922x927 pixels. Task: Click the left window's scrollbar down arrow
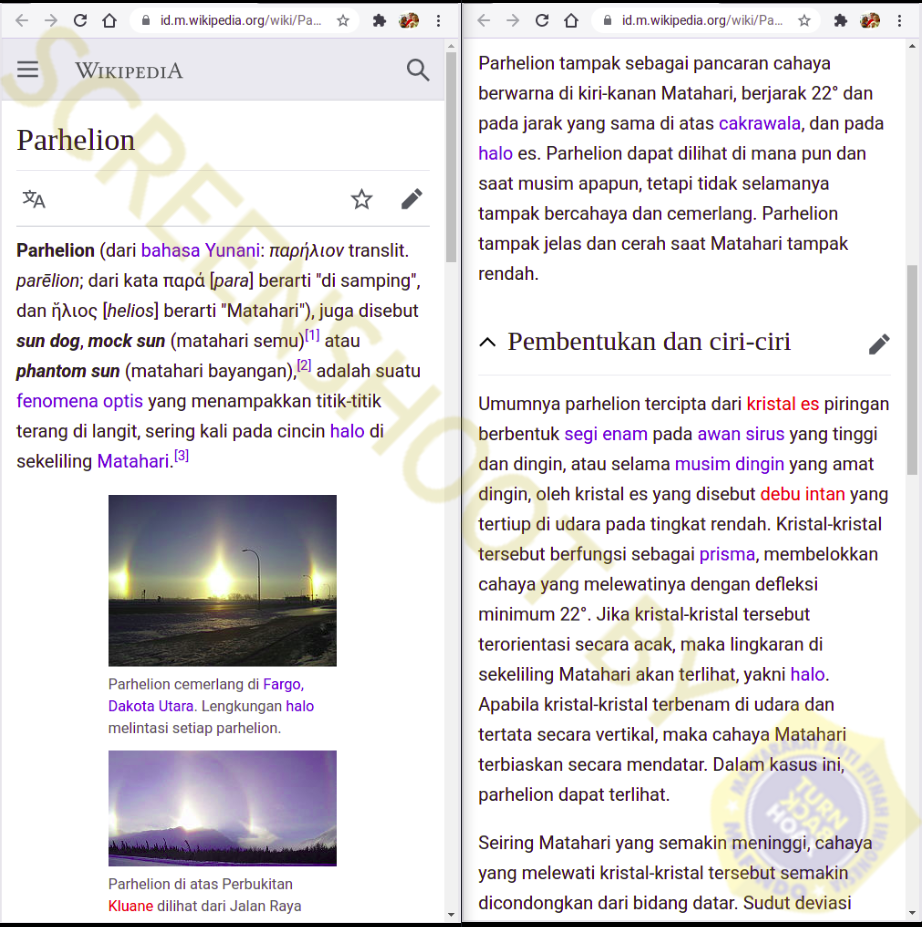tap(451, 915)
